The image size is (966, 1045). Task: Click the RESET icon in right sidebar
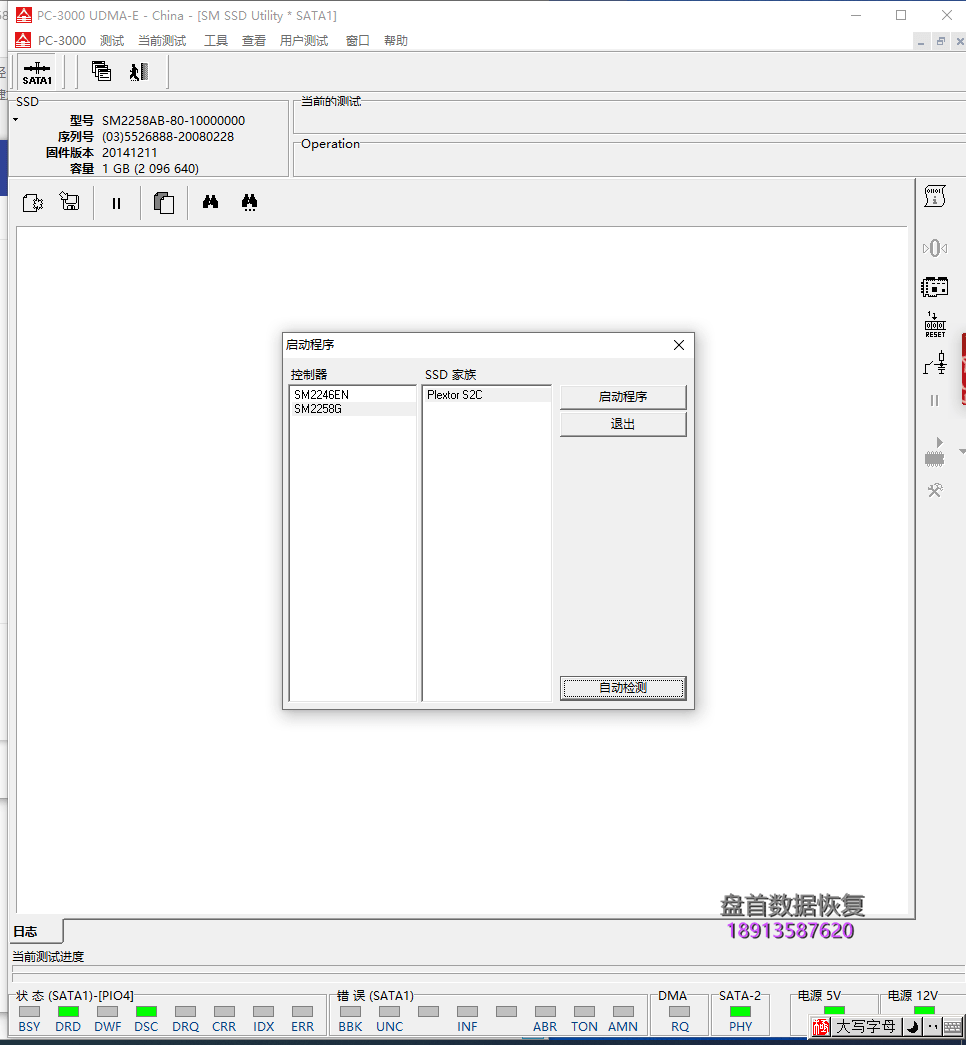(935, 325)
